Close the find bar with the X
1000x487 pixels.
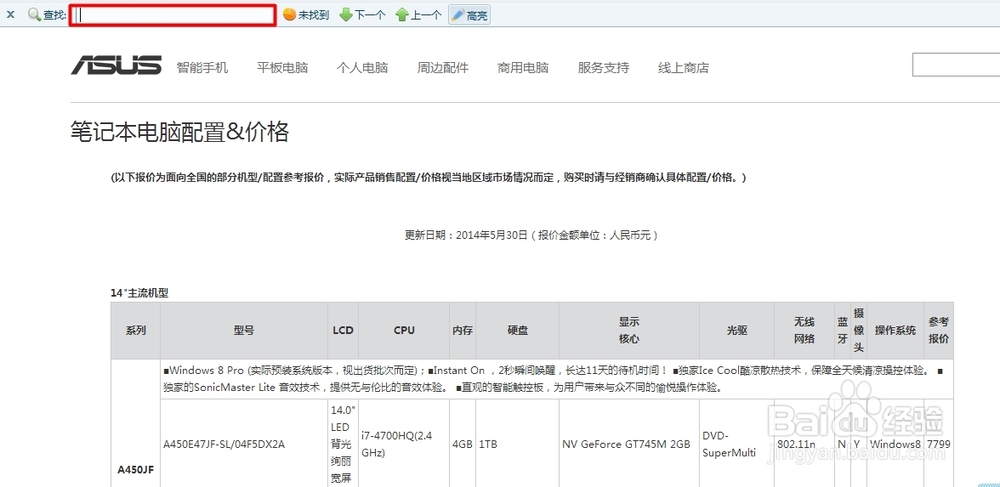click(x=10, y=15)
